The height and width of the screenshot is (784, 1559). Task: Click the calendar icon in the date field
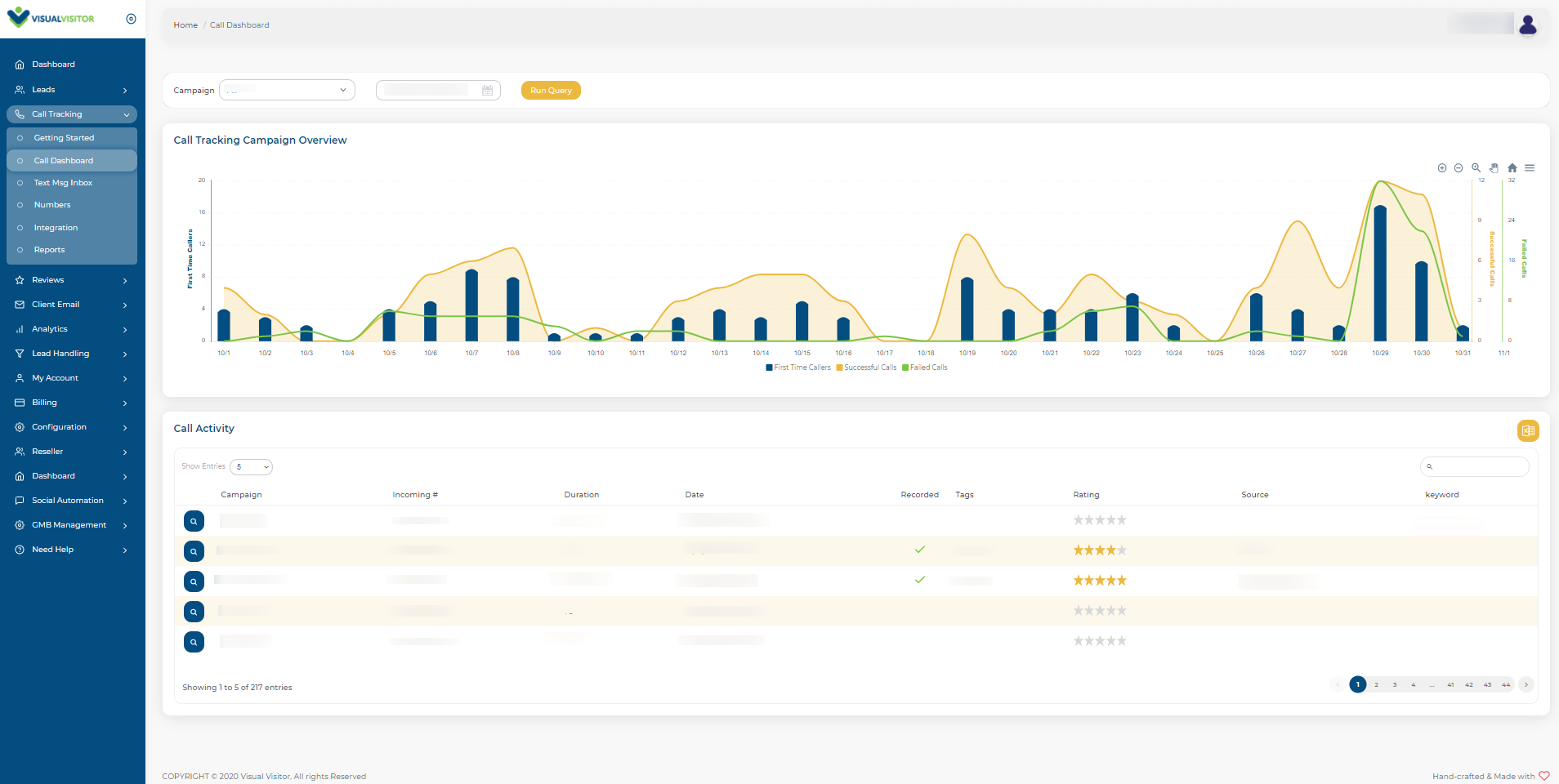coord(487,91)
